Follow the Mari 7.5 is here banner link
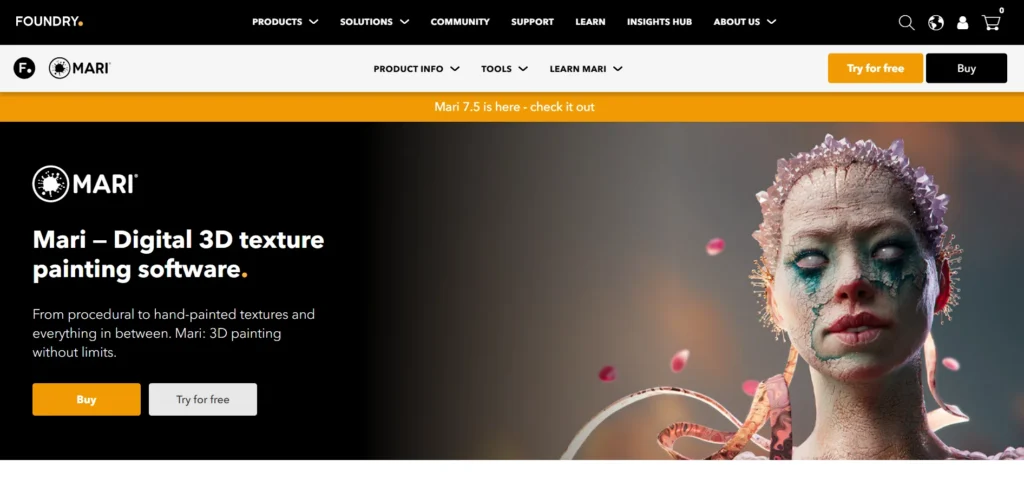The height and width of the screenshot is (486, 1024). (x=514, y=106)
